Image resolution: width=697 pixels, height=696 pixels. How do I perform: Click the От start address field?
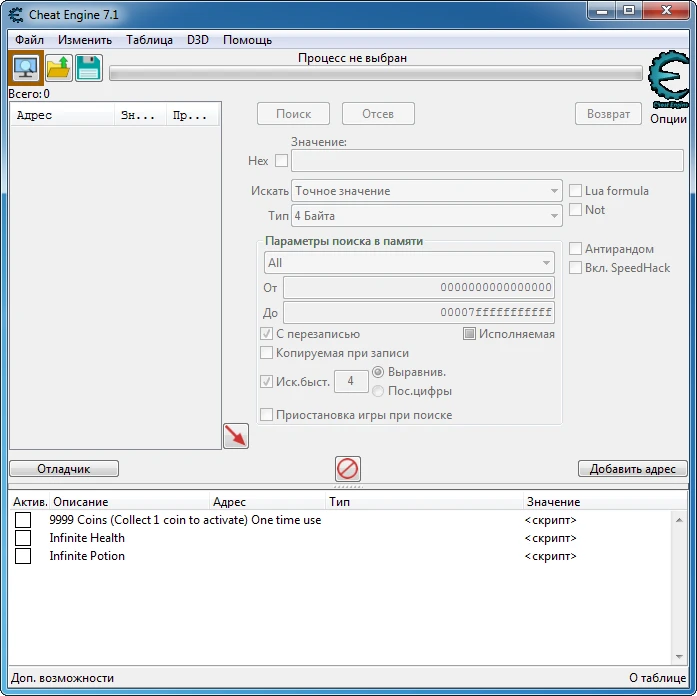(x=419, y=287)
